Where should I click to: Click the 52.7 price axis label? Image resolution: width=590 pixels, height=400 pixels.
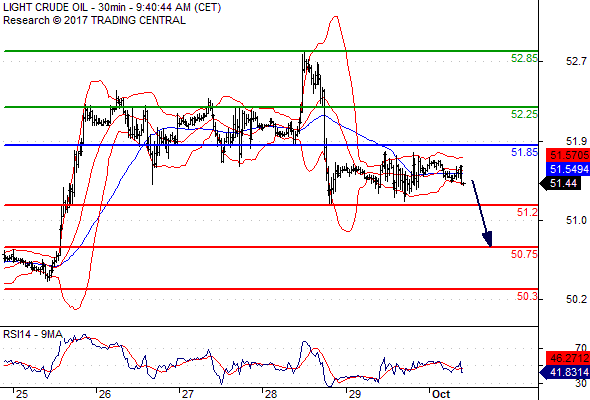click(576, 61)
